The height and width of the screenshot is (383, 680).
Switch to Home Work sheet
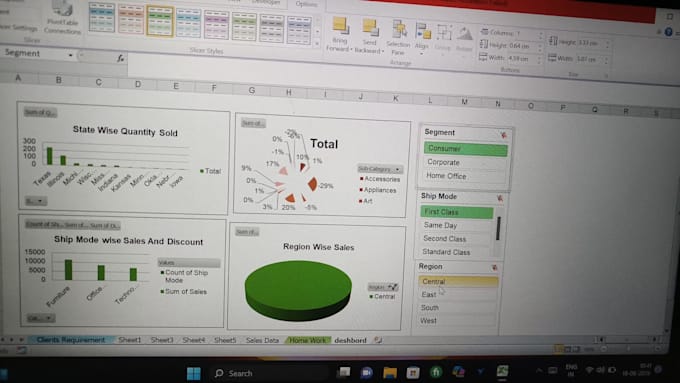coord(307,340)
